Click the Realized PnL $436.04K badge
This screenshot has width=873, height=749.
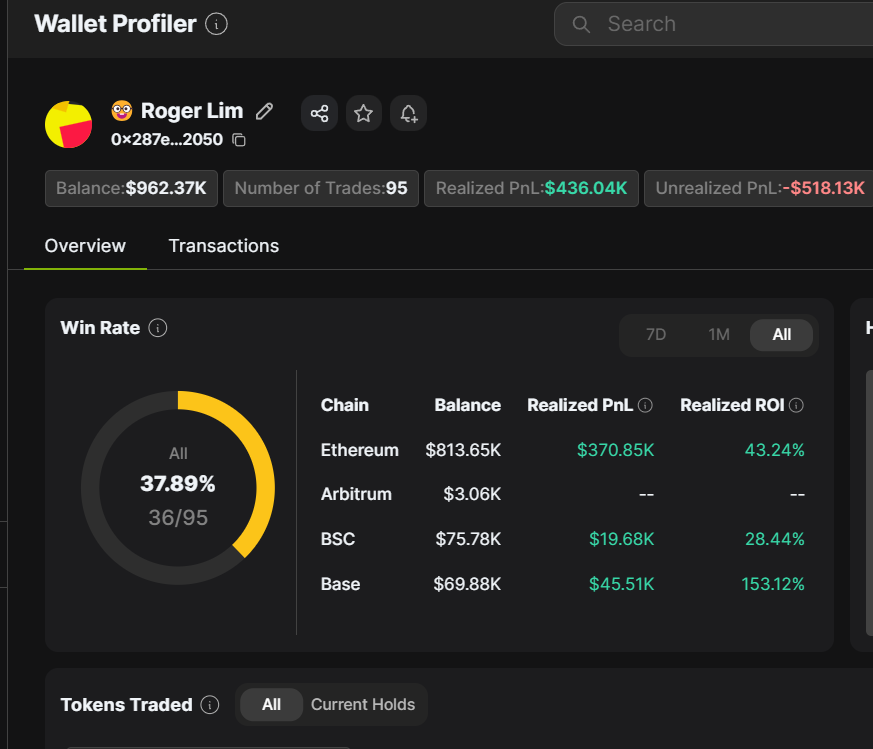[531, 188]
